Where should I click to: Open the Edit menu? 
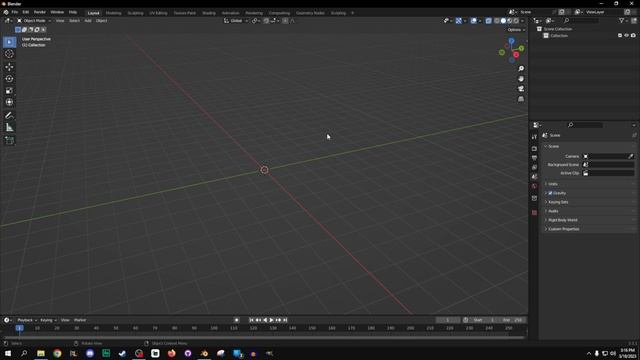tap(26, 12)
